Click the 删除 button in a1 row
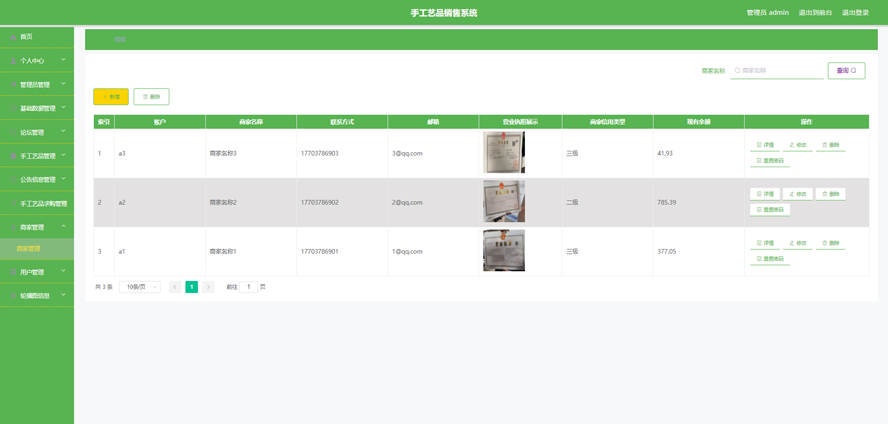 (831, 243)
